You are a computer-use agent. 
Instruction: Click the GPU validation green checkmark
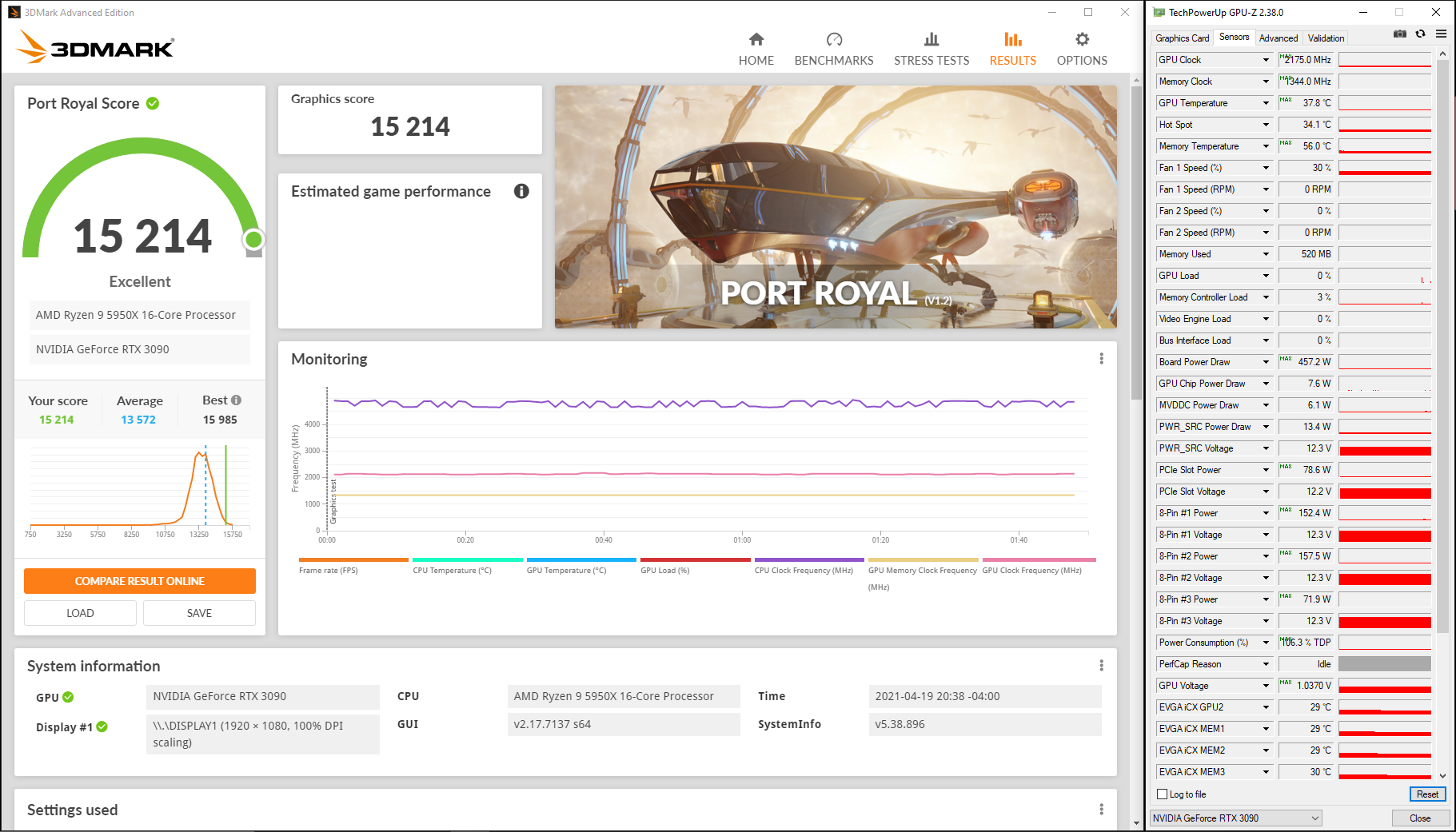(68, 697)
